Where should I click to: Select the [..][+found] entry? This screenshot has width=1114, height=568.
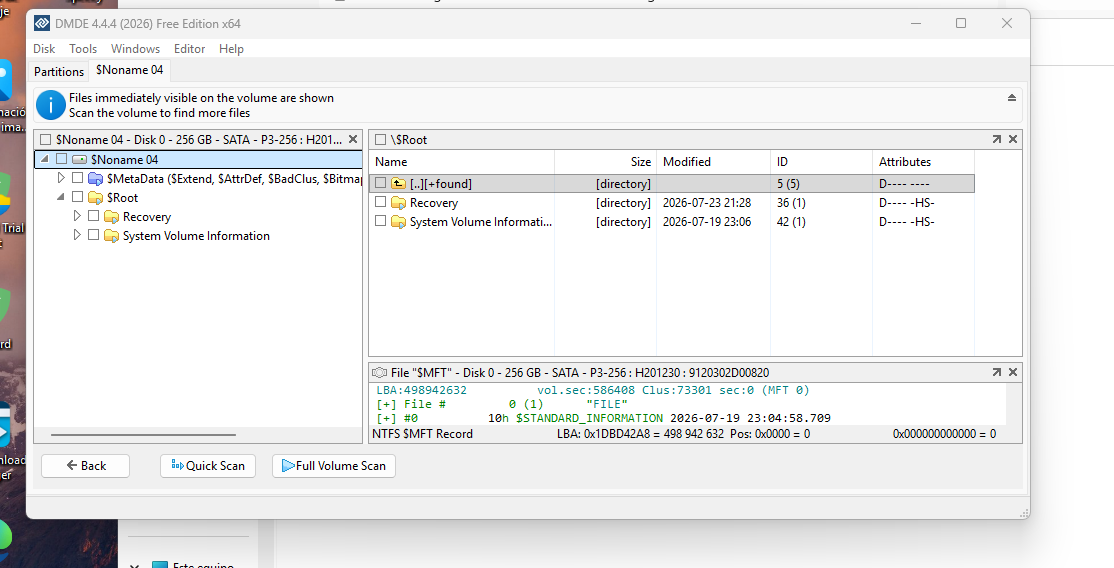440,184
